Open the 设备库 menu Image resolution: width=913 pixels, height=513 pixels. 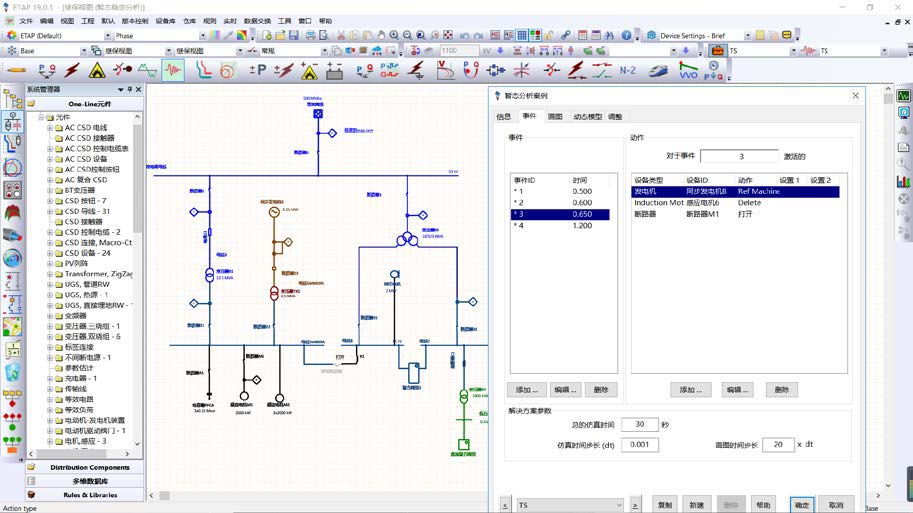(165, 20)
